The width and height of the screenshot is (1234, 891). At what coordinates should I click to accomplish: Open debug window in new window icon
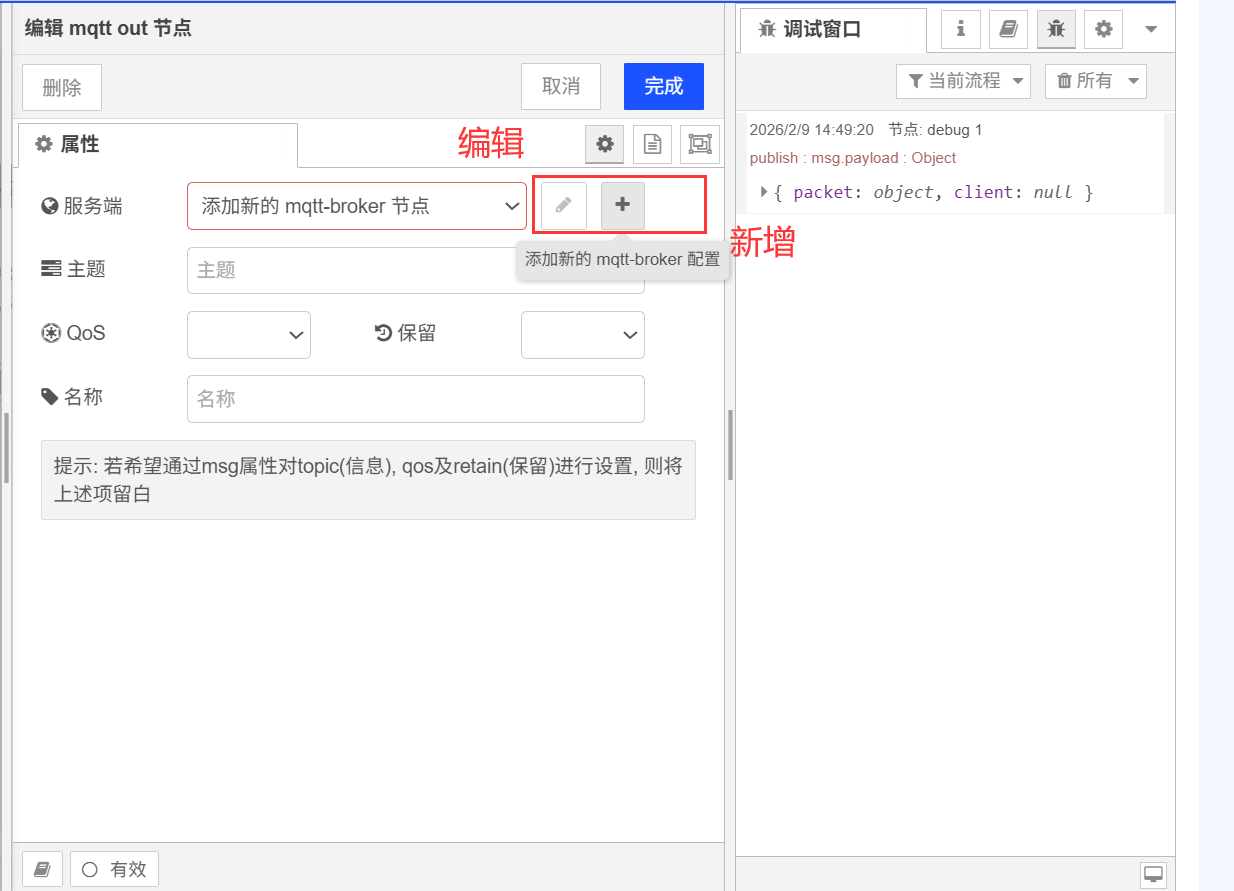(1153, 873)
